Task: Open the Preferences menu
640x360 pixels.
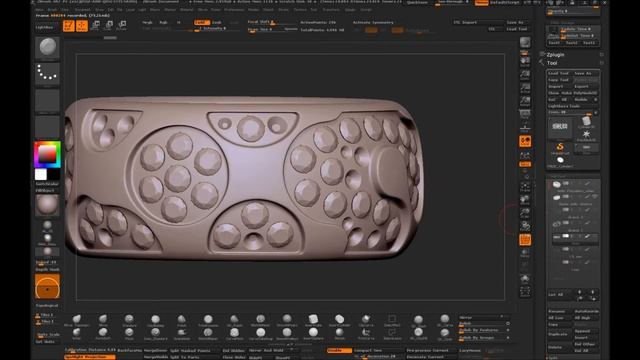Action: [x=234, y=9]
